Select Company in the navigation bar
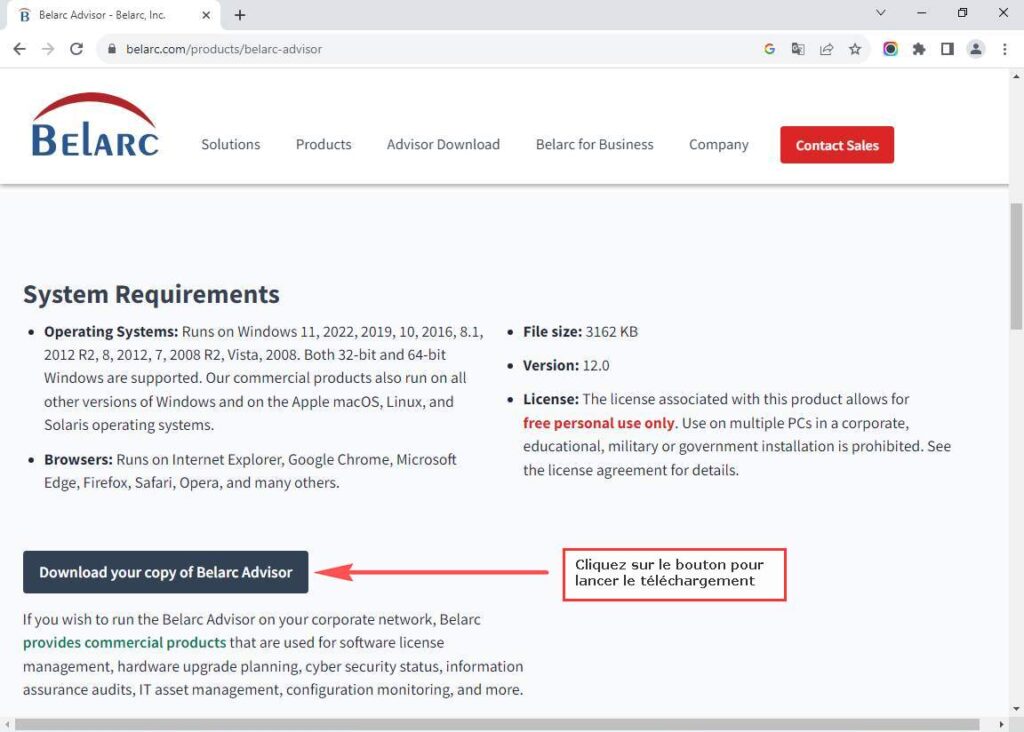 point(718,144)
